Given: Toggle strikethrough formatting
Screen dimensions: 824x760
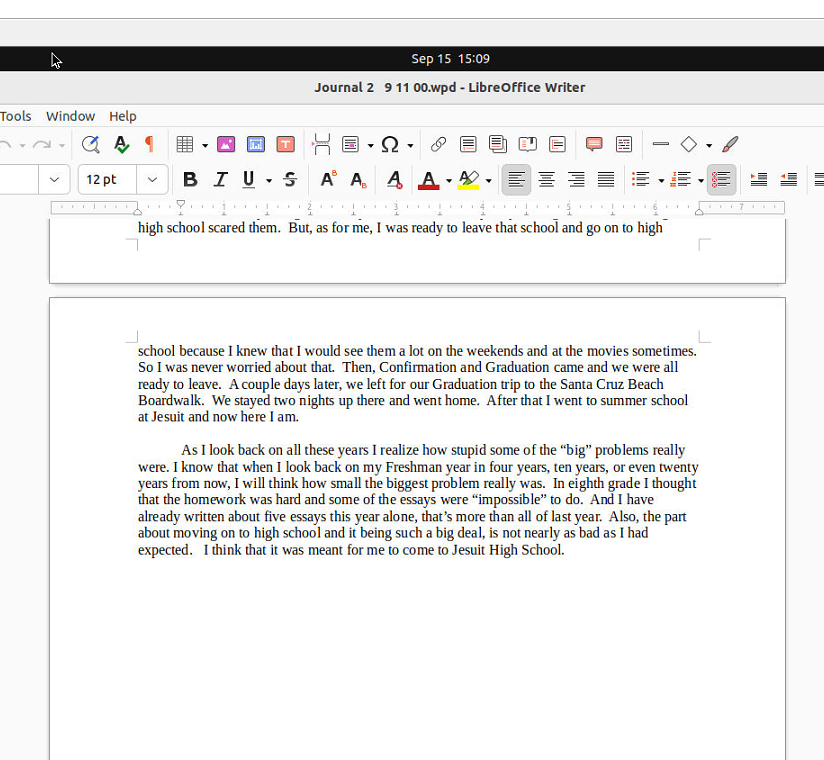Looking at the screenshot, I should coord(290,180).
